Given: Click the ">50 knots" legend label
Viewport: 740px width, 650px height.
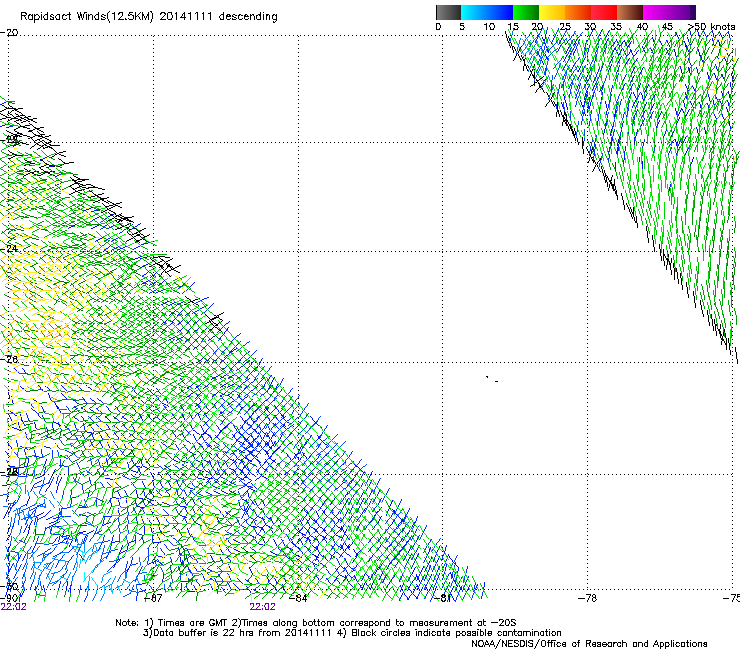Looking at the screenshot, I should pyautogui.click(x=712, y=26).
